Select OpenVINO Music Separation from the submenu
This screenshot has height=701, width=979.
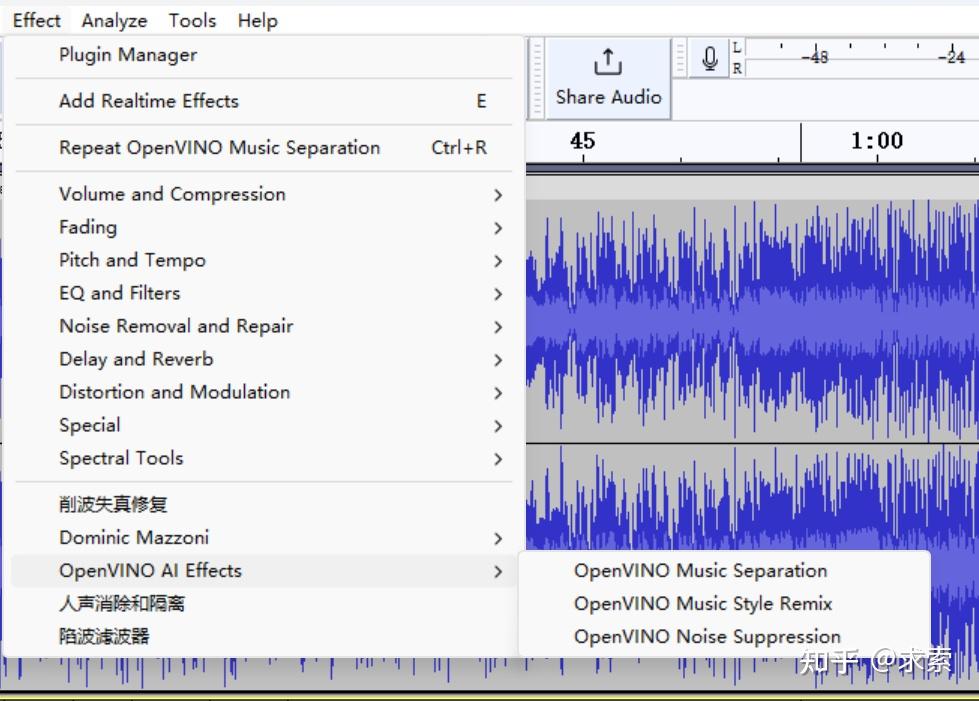tap(700, 570)
